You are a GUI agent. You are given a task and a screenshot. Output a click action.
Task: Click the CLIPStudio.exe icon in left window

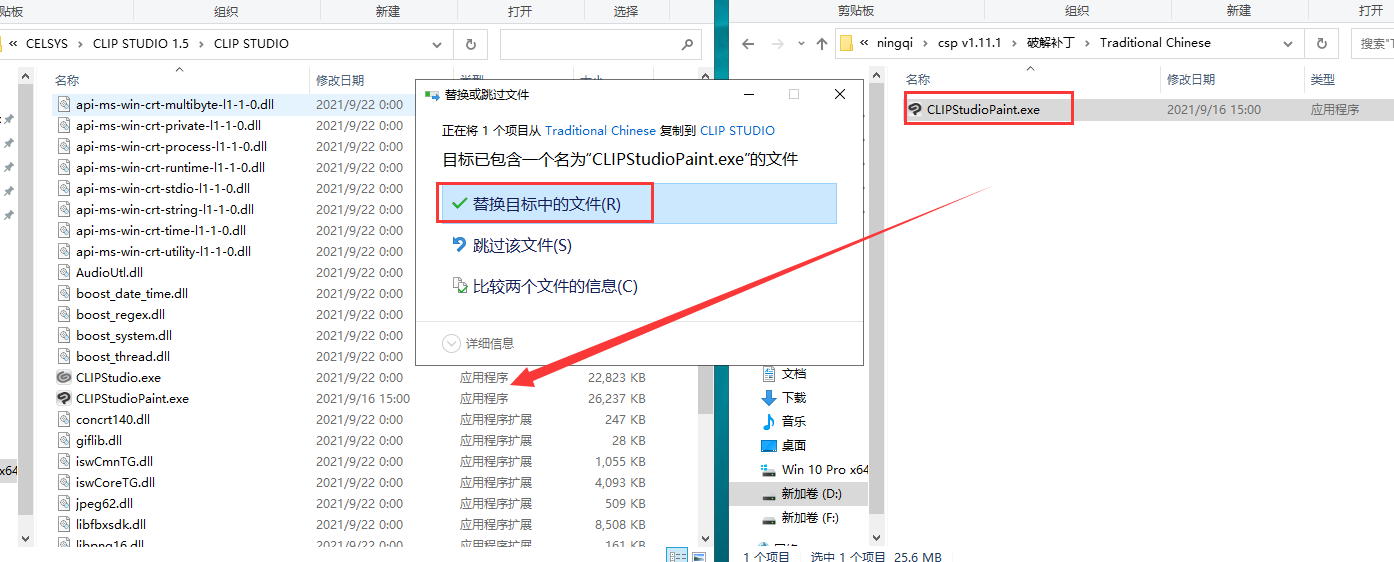click(x=64, y=377)
